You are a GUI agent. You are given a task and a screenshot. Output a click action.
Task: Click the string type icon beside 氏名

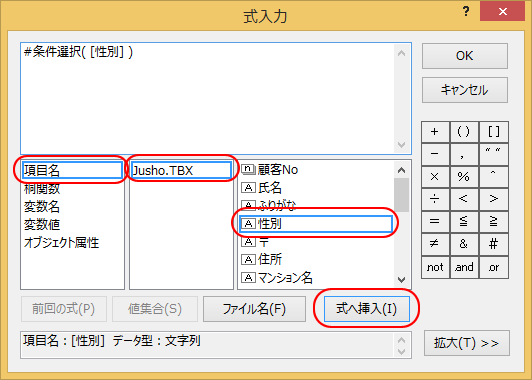248,188
